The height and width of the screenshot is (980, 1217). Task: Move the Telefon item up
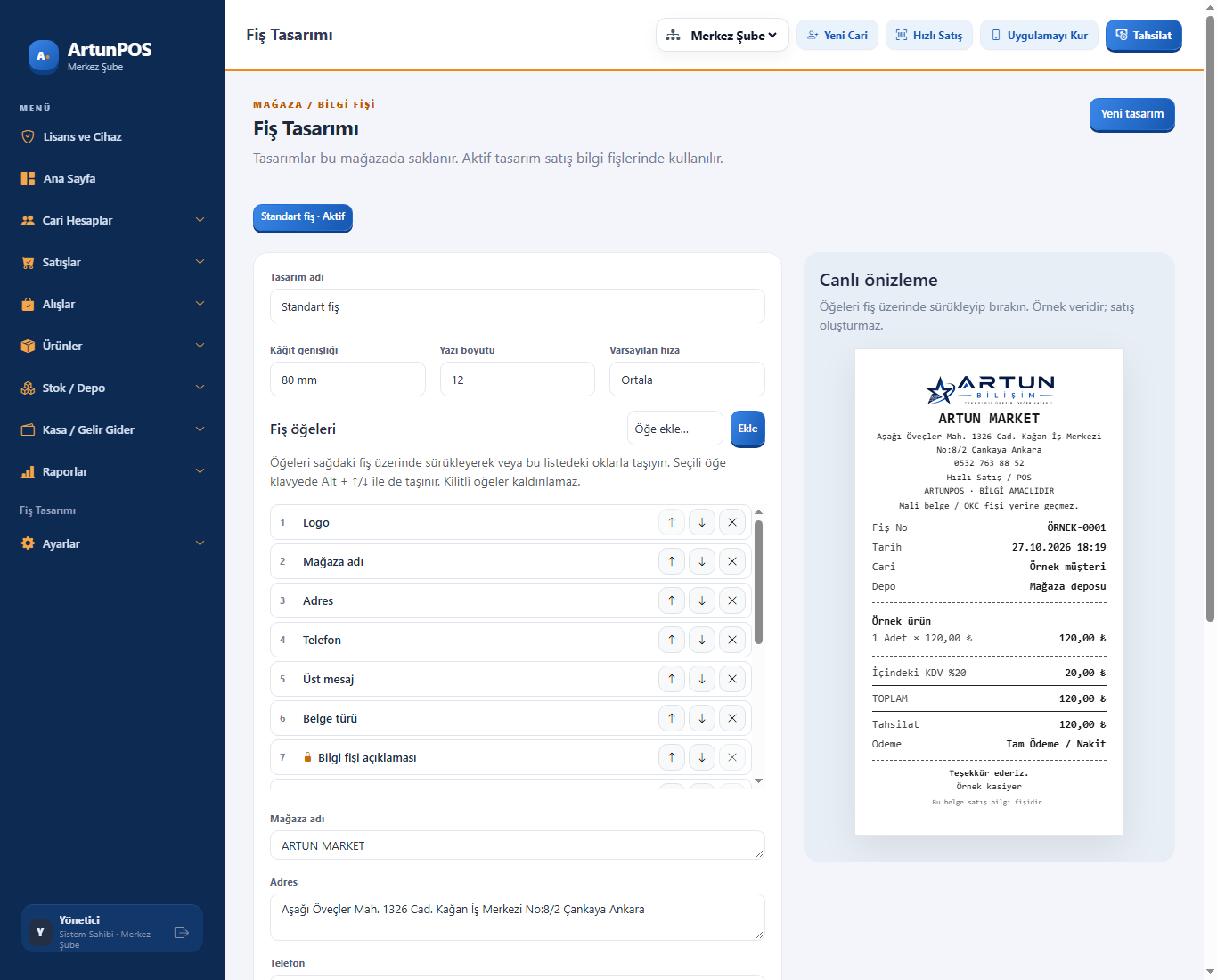coord(672,640)
